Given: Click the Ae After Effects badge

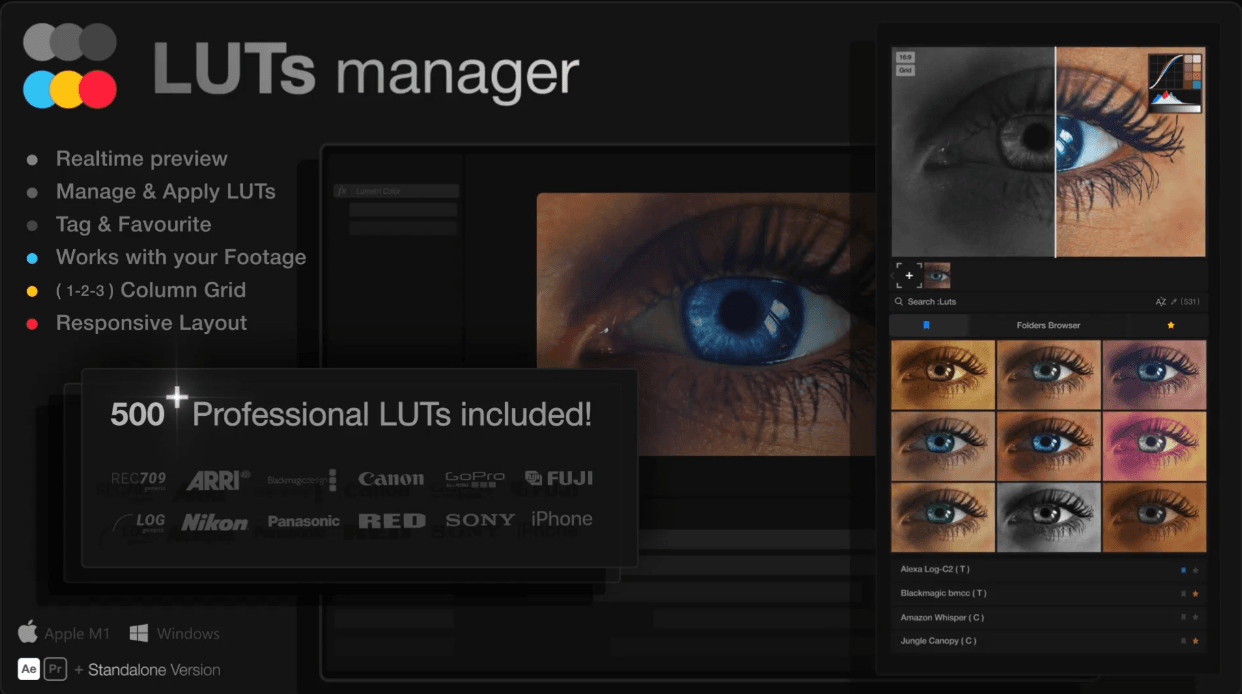Looking at the screenshot, I should (29, 669).
